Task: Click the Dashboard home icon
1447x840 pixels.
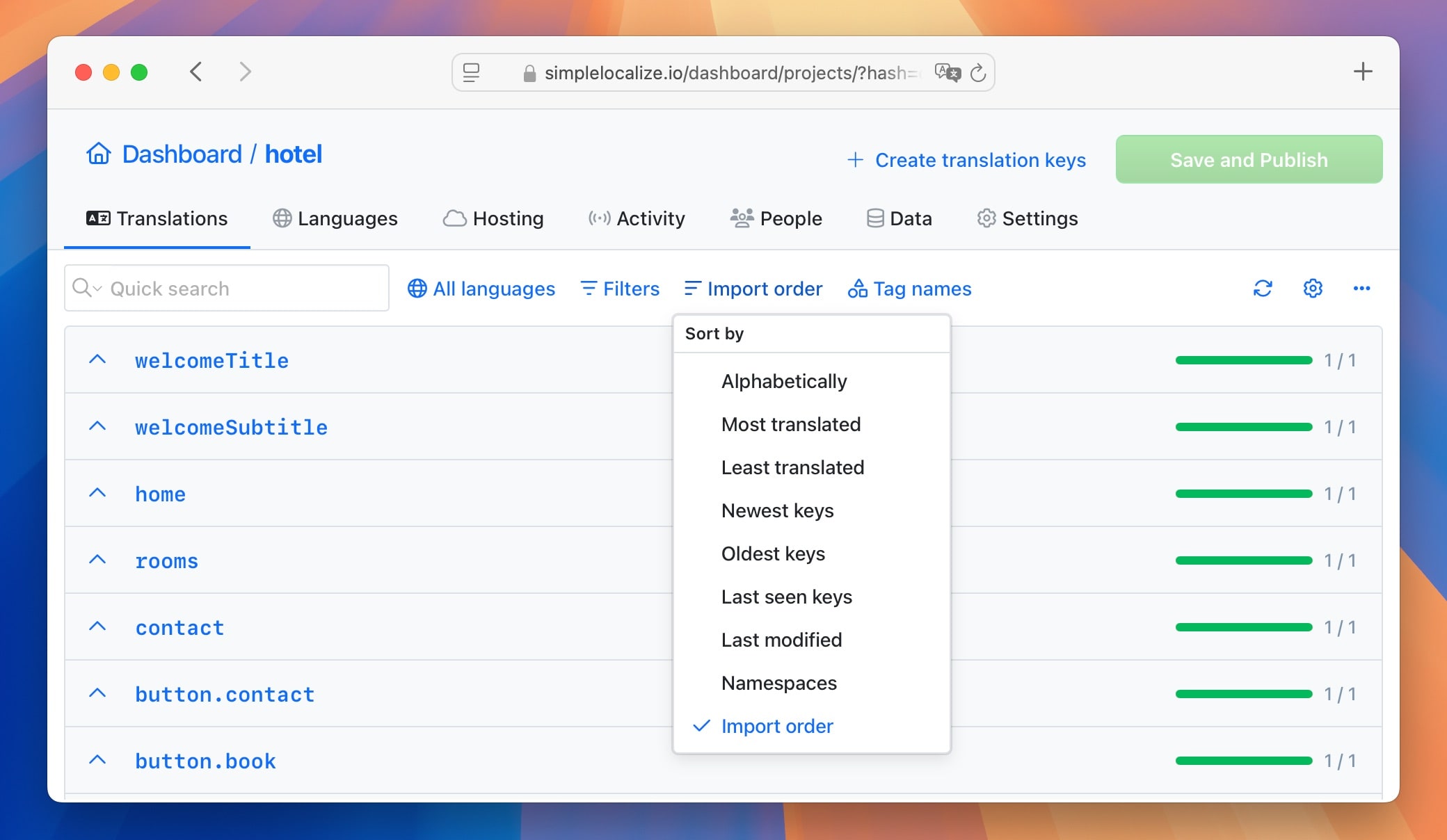Action: pos(99,154)
